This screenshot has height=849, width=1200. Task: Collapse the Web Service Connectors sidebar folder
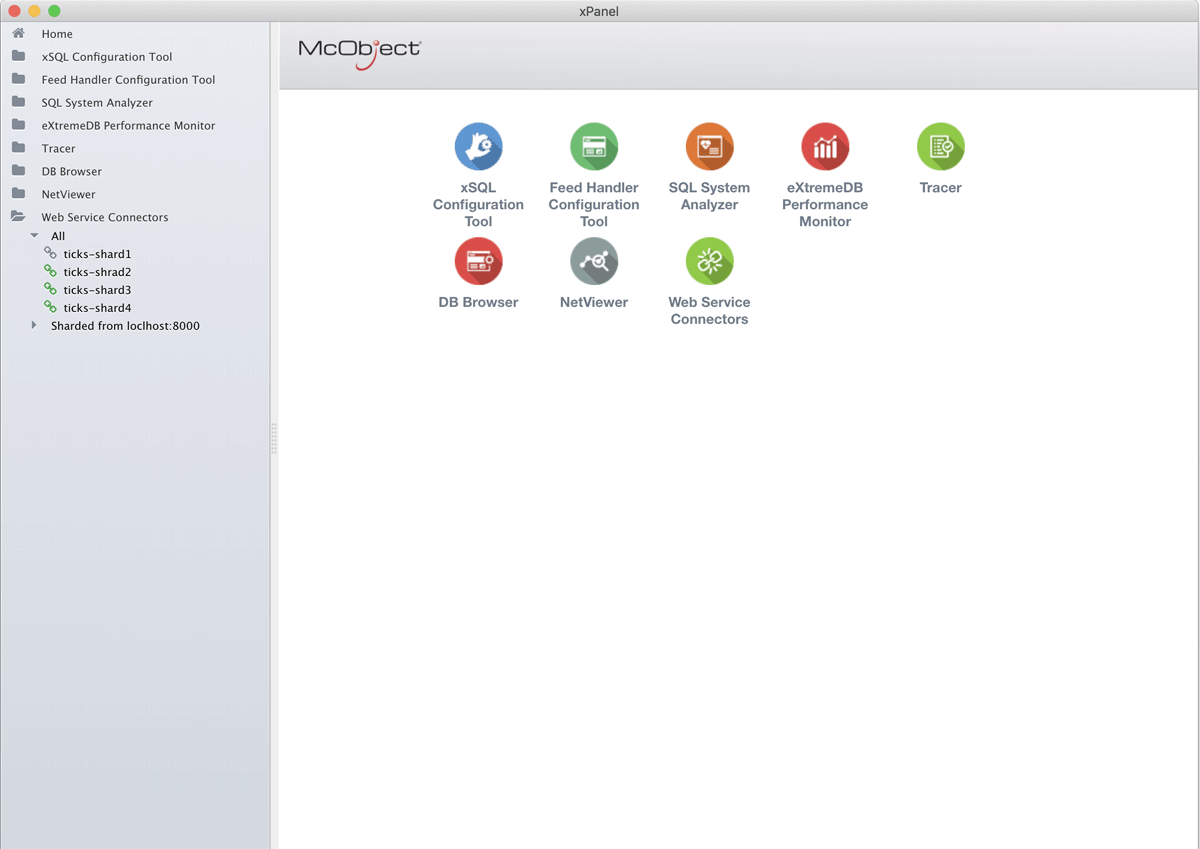point(18,217)
